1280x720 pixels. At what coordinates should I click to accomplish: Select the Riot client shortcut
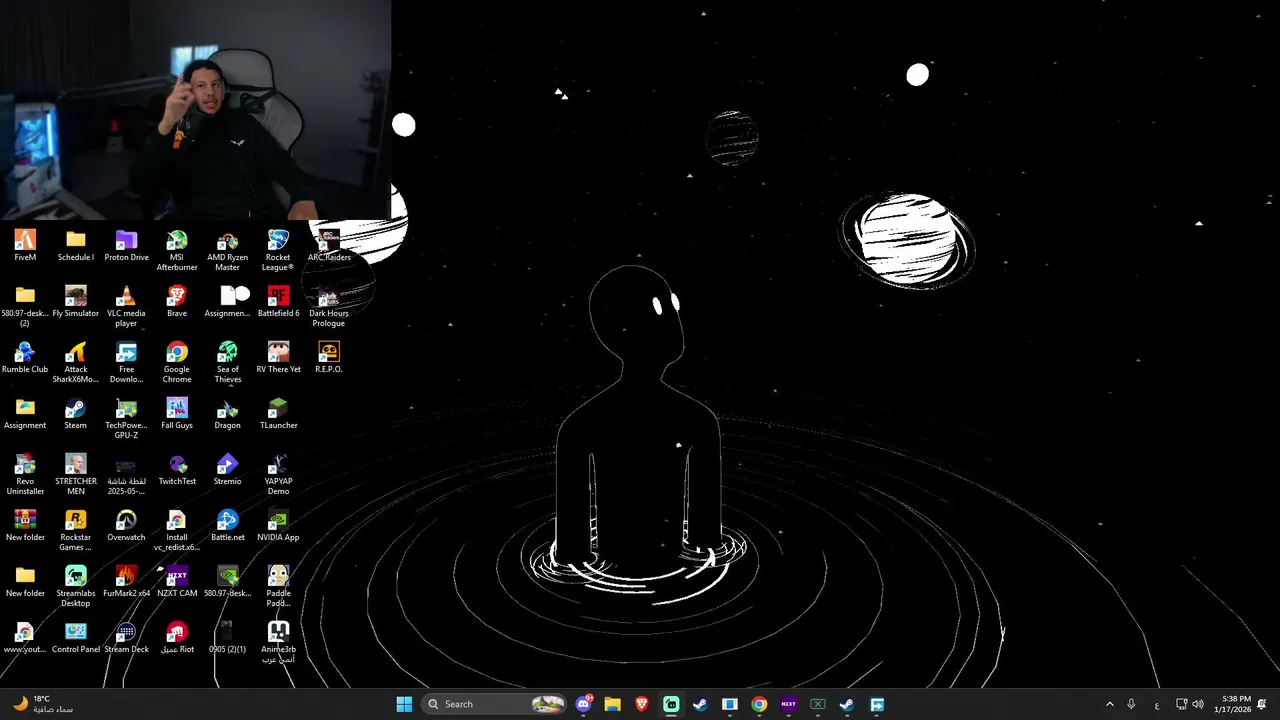177,638
